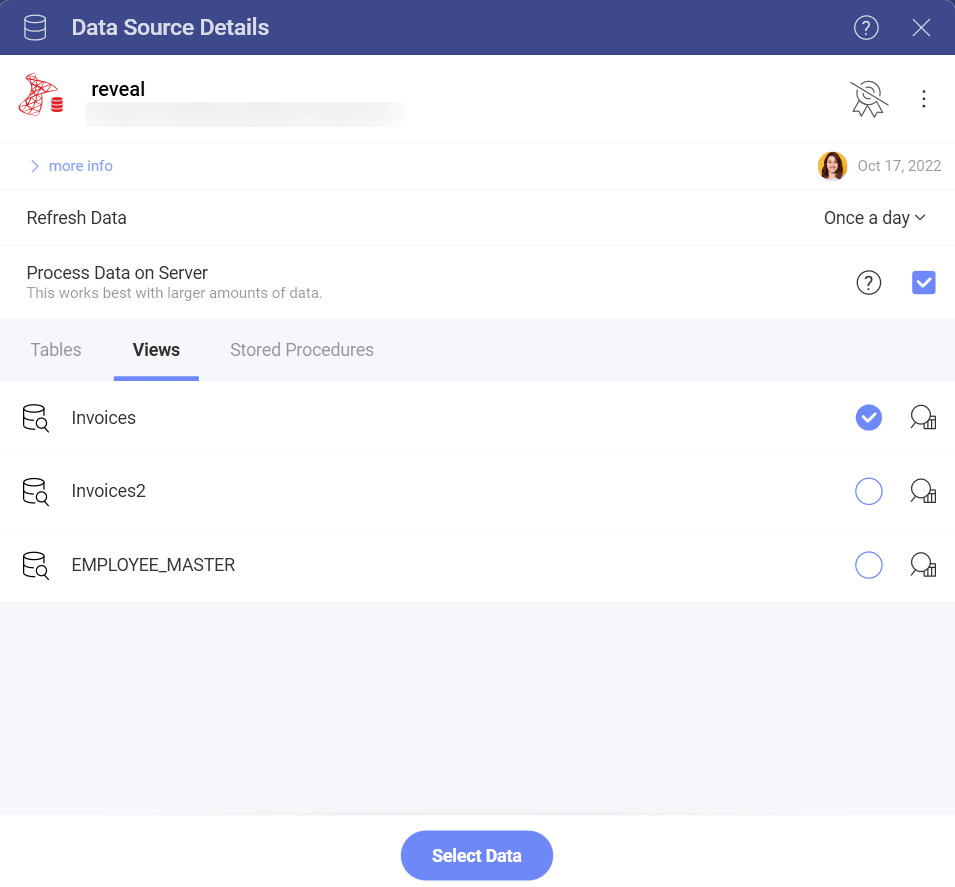The width and height of the screenshot is (955, 887).
Task: Click the crossed-out notification bell icon
Action: coord(868,98)
